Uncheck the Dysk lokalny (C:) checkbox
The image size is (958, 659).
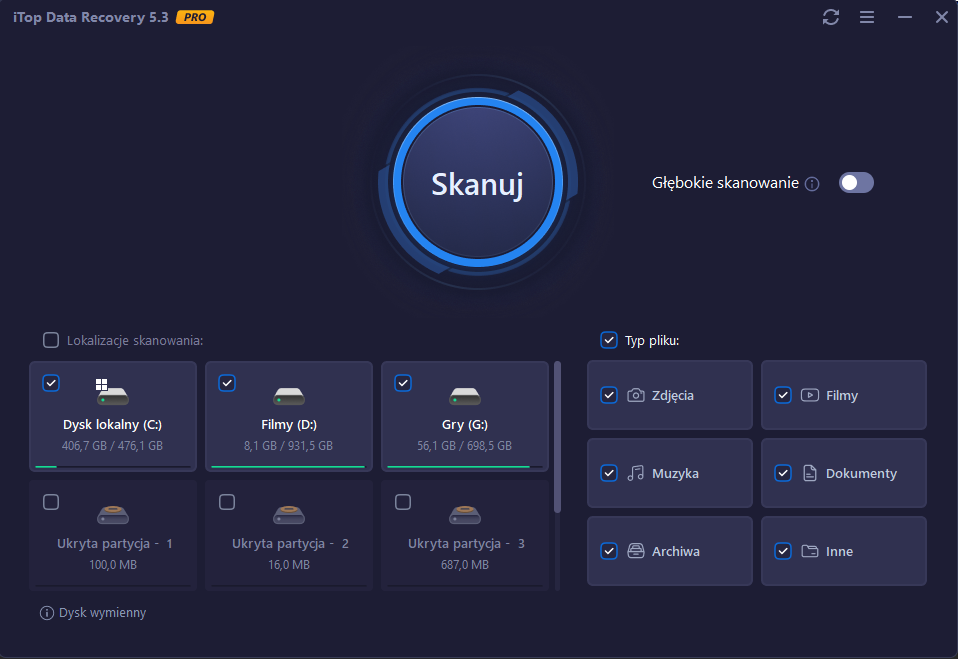click(x=51, y=383)
